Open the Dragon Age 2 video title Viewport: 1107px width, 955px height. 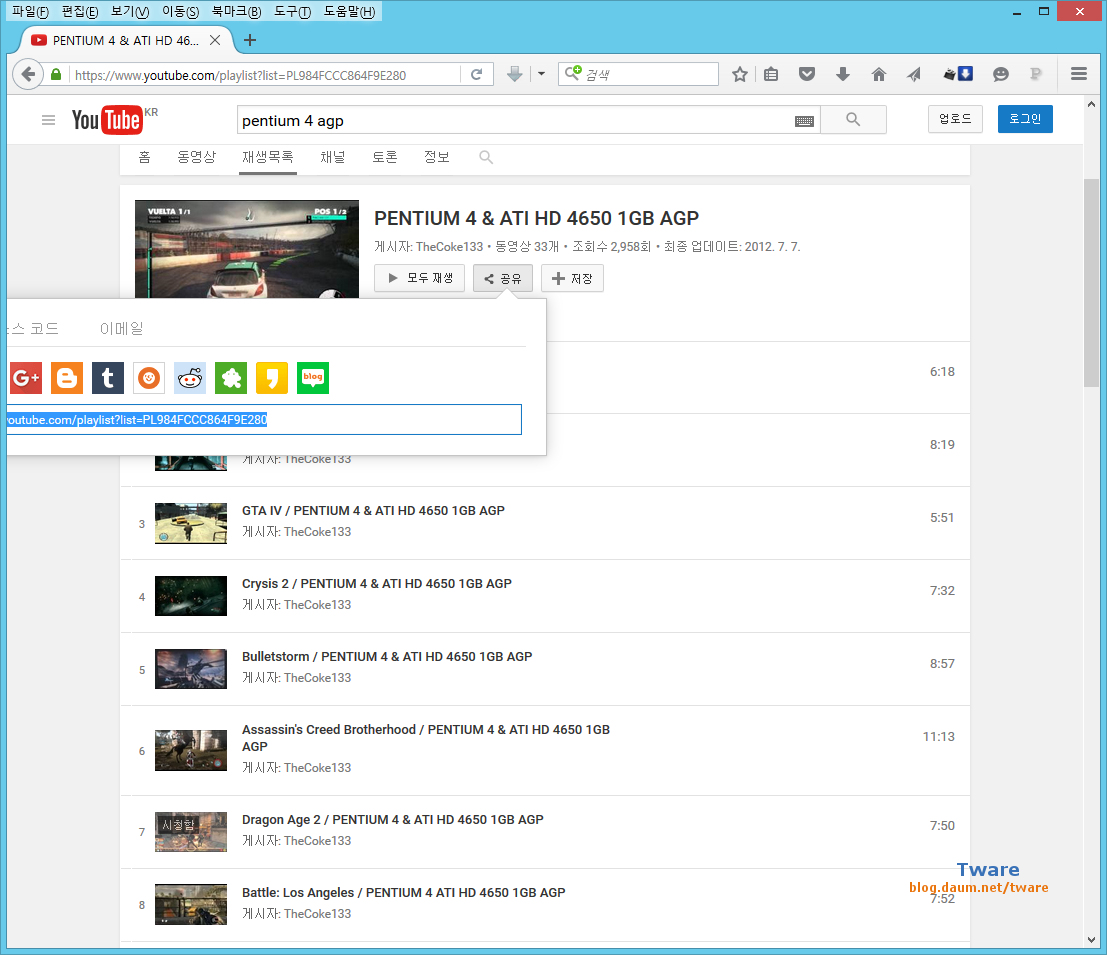(393, 819)
